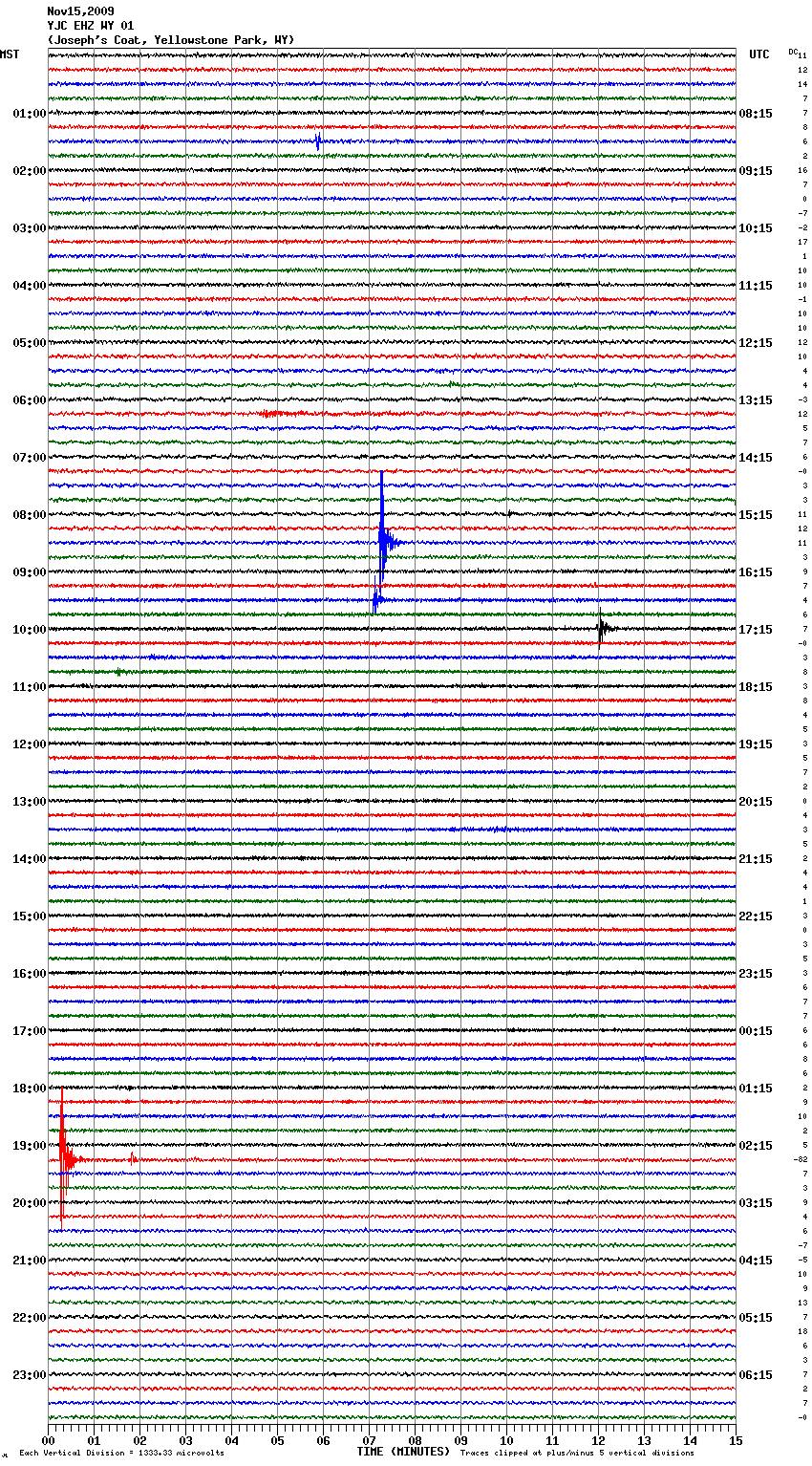Click the small blue event on the 01:30 trace
812x1466 pixels.
click(x=318, y=141)
